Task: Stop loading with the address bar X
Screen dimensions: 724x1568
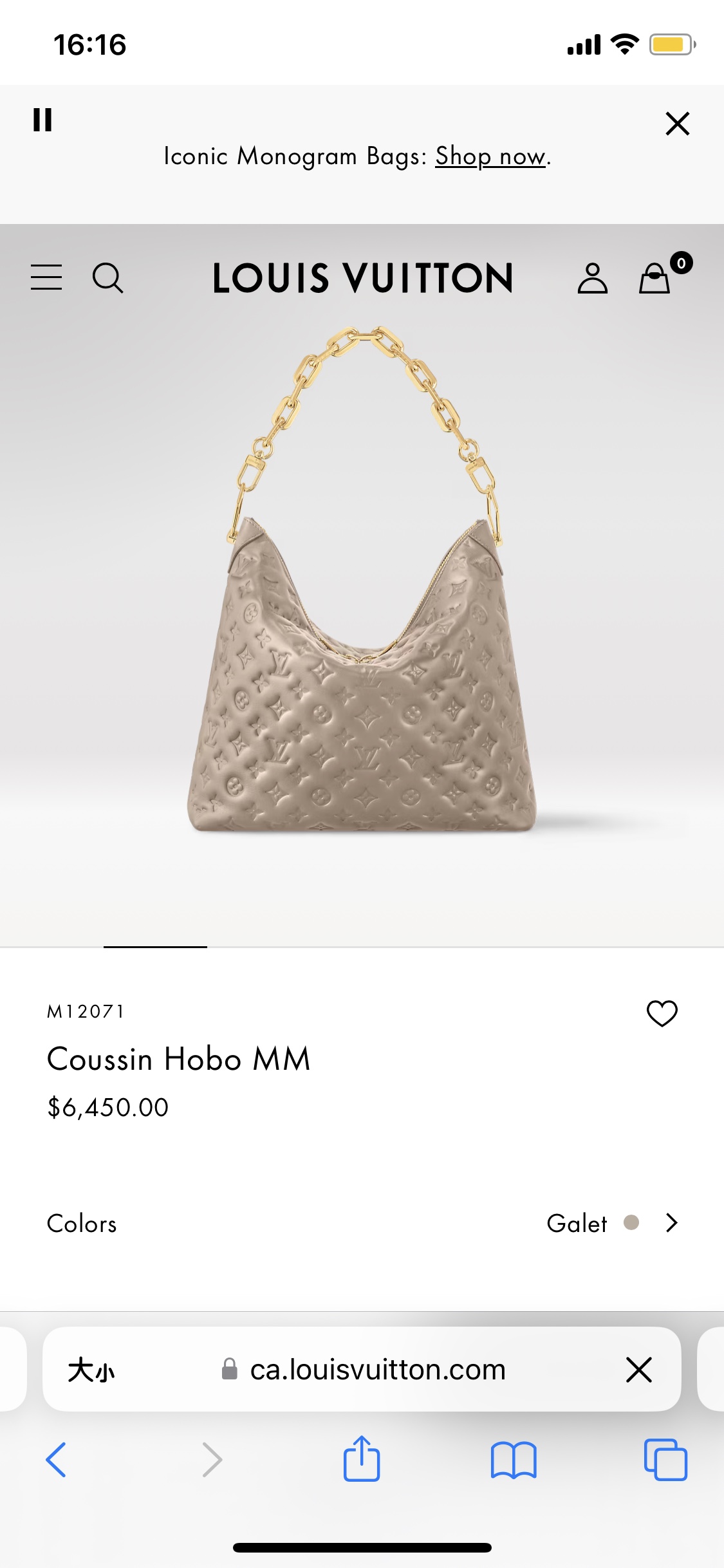Action: 639,1369
